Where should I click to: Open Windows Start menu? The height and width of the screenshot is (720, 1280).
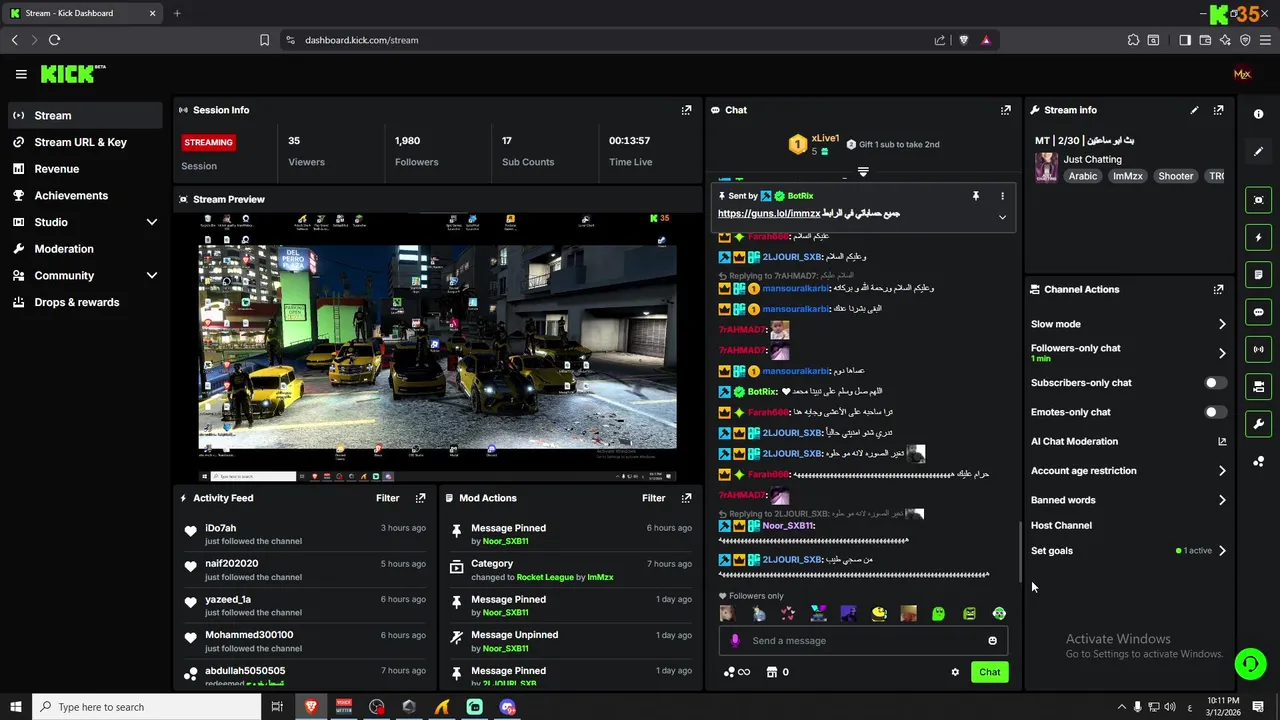pos(15,707)
